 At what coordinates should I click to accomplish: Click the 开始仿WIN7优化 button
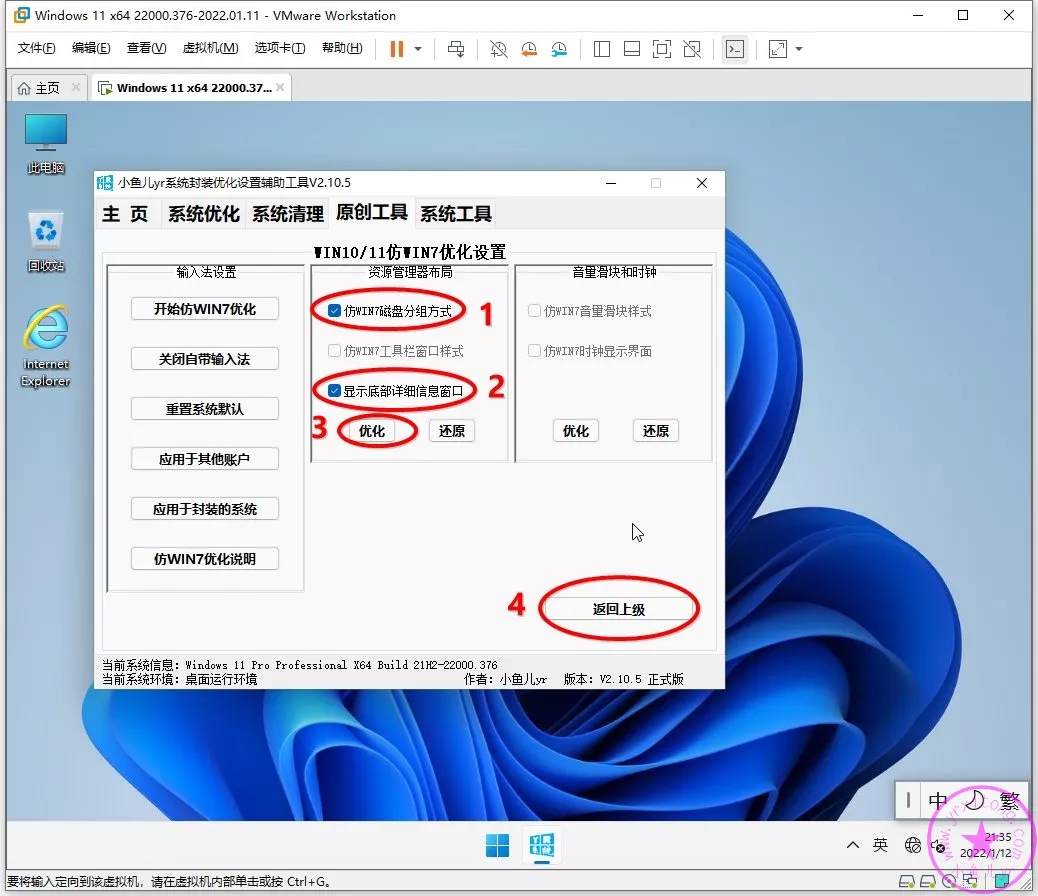[x=205, y=309]
